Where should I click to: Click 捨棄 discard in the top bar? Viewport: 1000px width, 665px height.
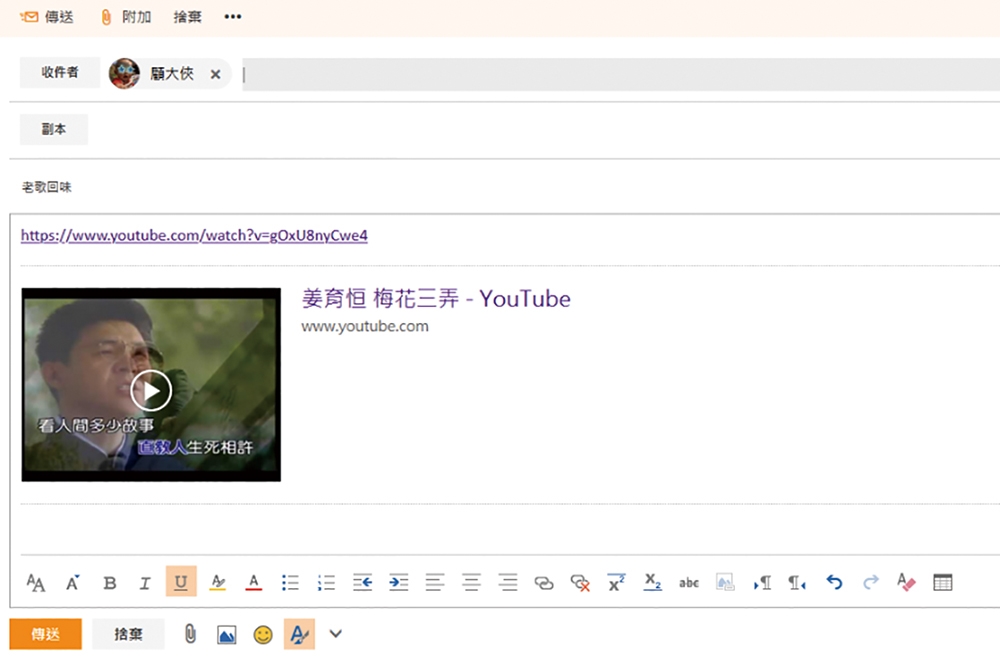click(188, 17)
